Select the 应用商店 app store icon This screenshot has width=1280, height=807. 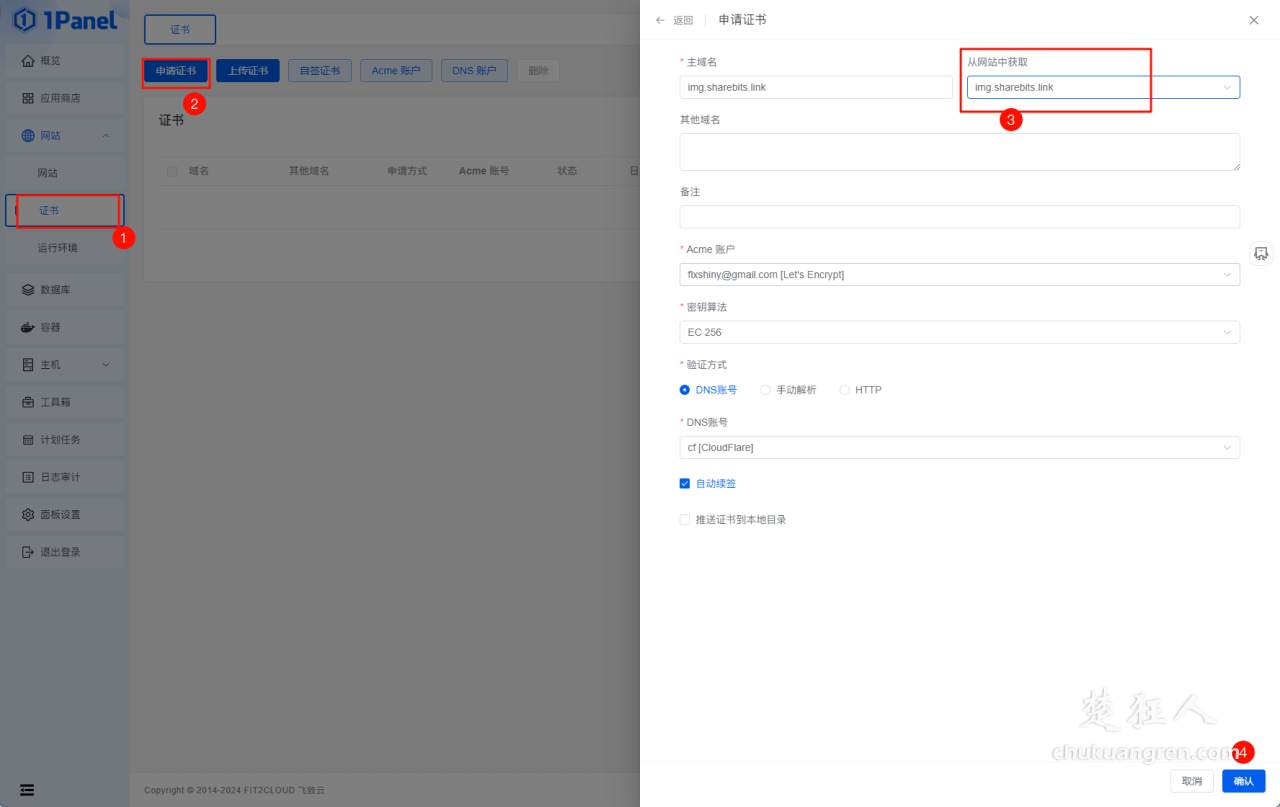[x=64, y=97]
